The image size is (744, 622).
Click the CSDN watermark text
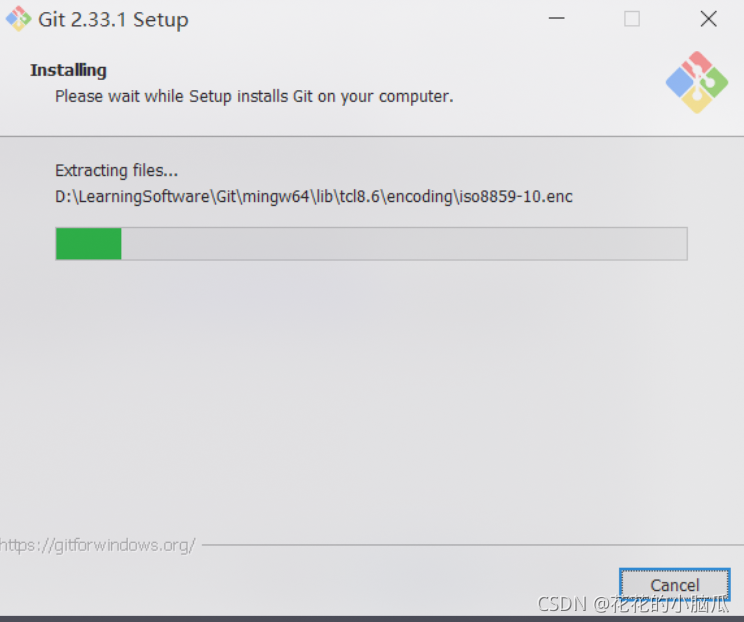[x=632, y=604]
